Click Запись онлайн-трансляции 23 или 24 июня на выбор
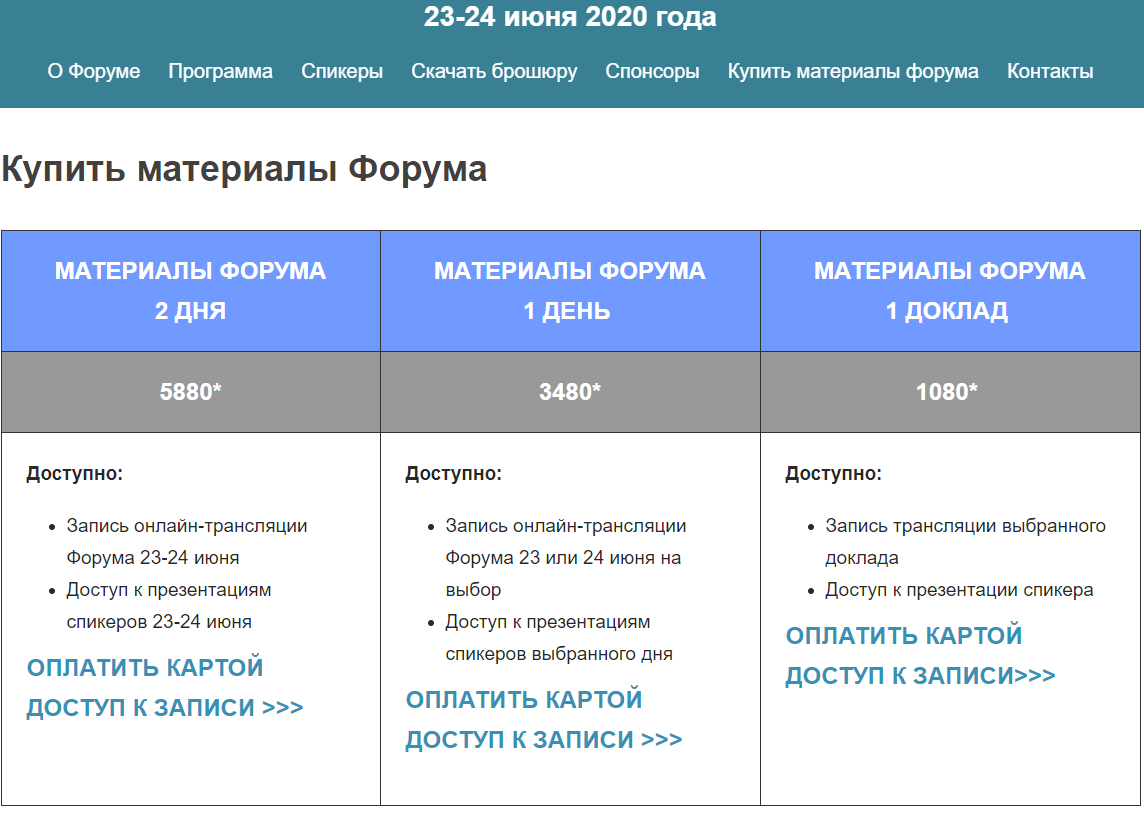Screen dimensions: 1144x827 (566, 558)
